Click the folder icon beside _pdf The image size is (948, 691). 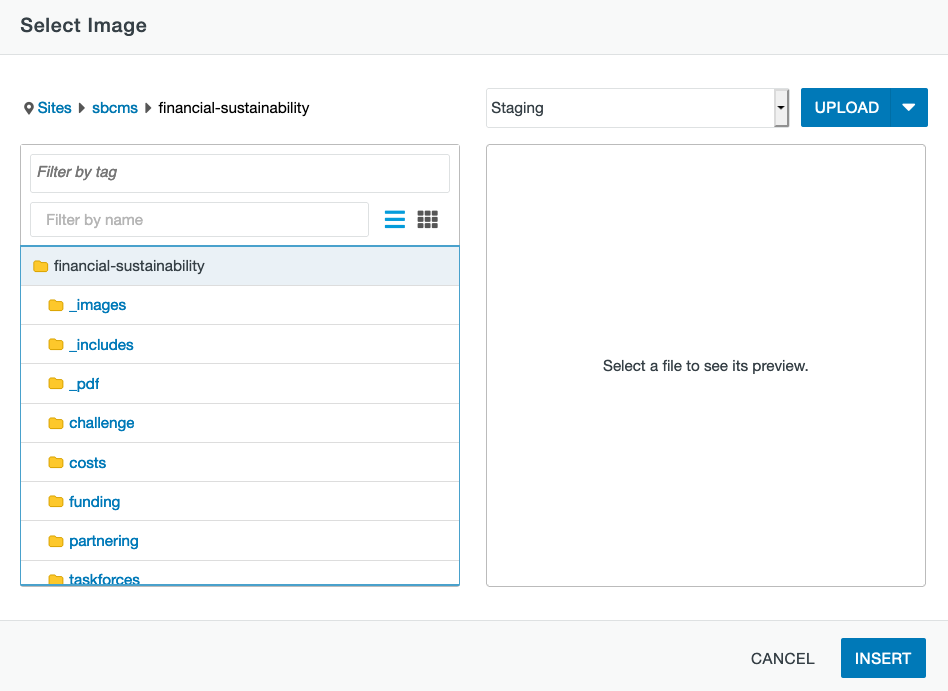coord(56,383)
